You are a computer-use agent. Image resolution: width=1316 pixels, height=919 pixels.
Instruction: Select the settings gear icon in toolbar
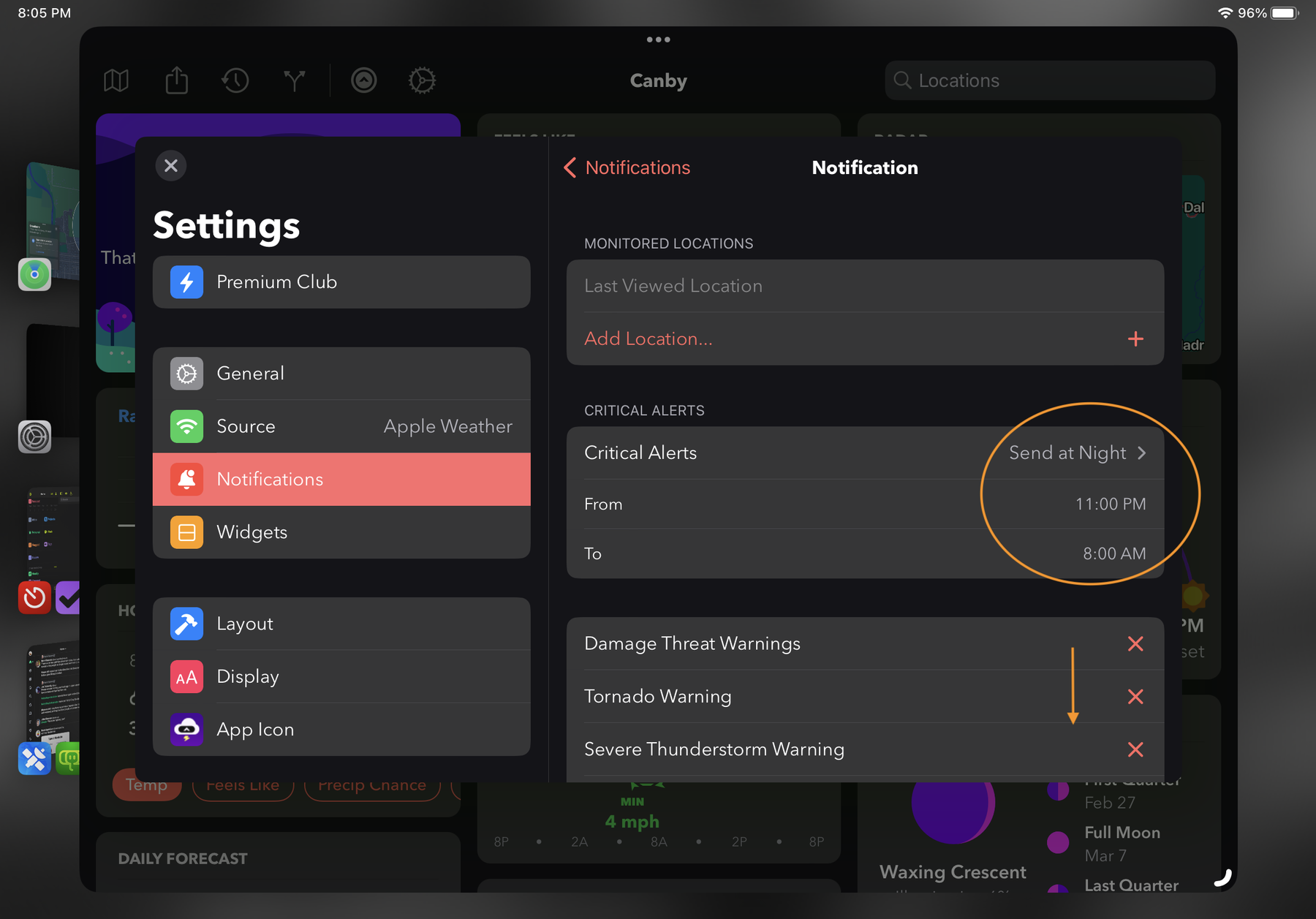[422, 80]
